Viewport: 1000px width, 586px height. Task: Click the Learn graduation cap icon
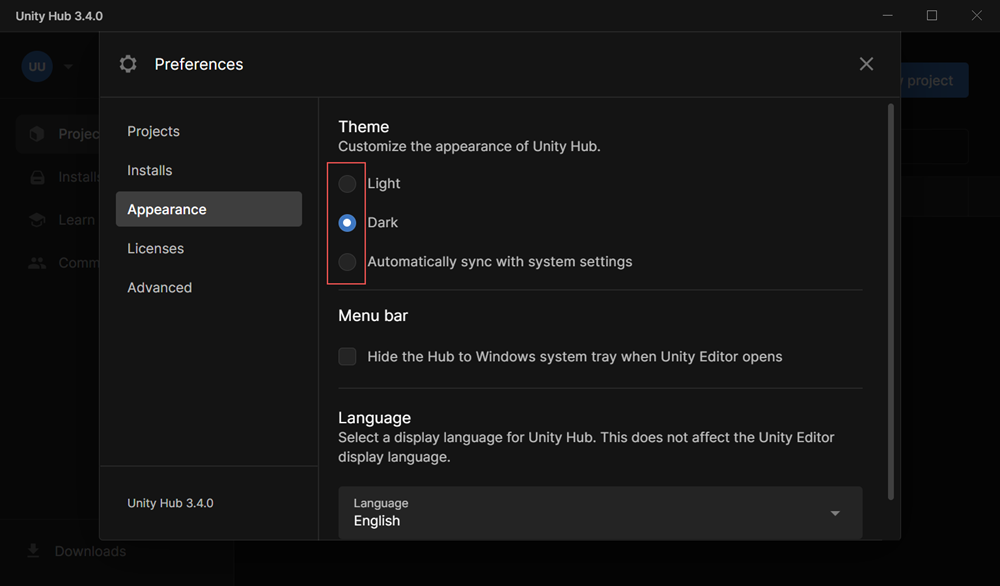pyautogui.click(x=37, y=220)
